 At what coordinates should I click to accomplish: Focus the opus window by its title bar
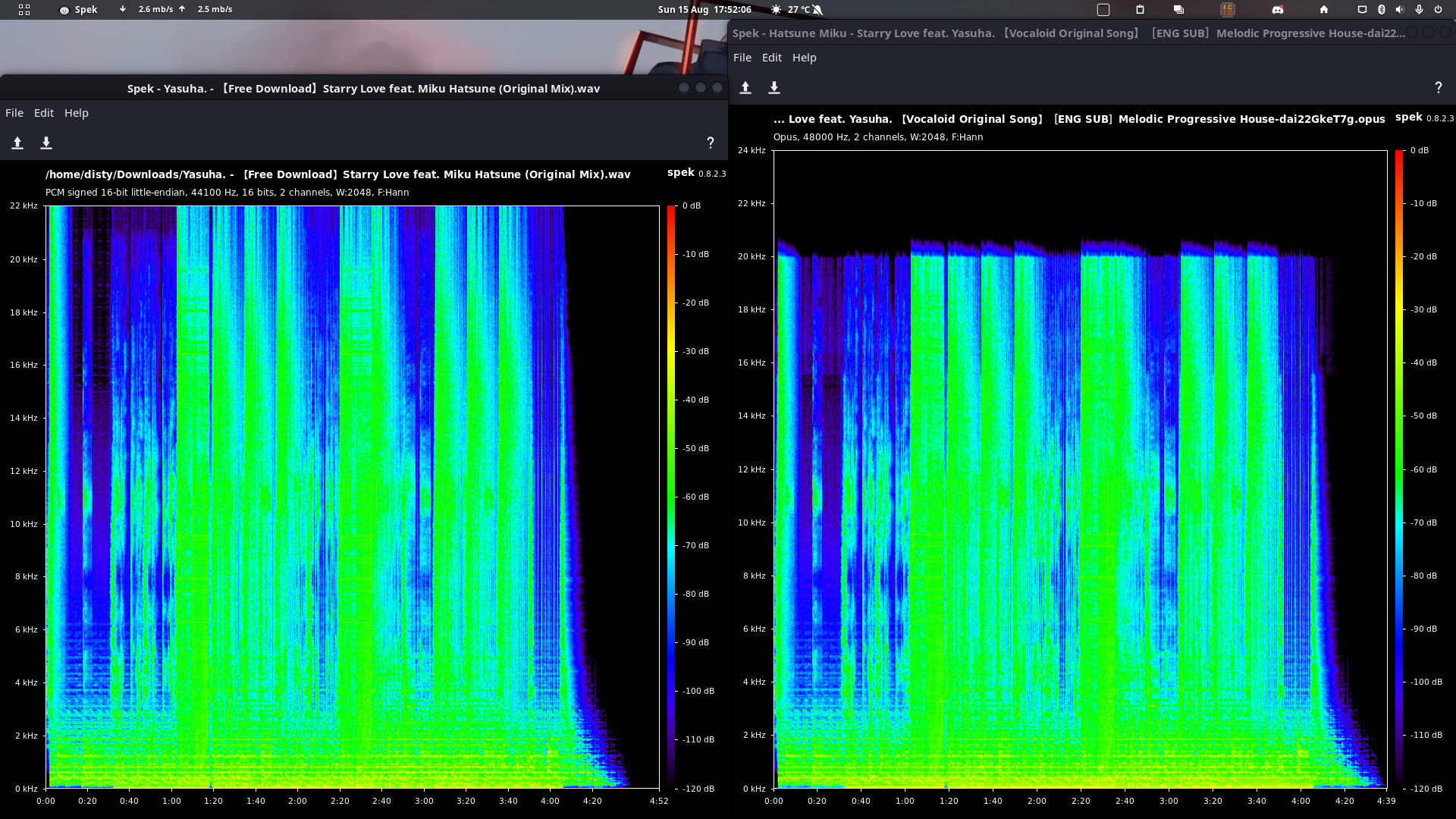click(x=1068, y=33)
